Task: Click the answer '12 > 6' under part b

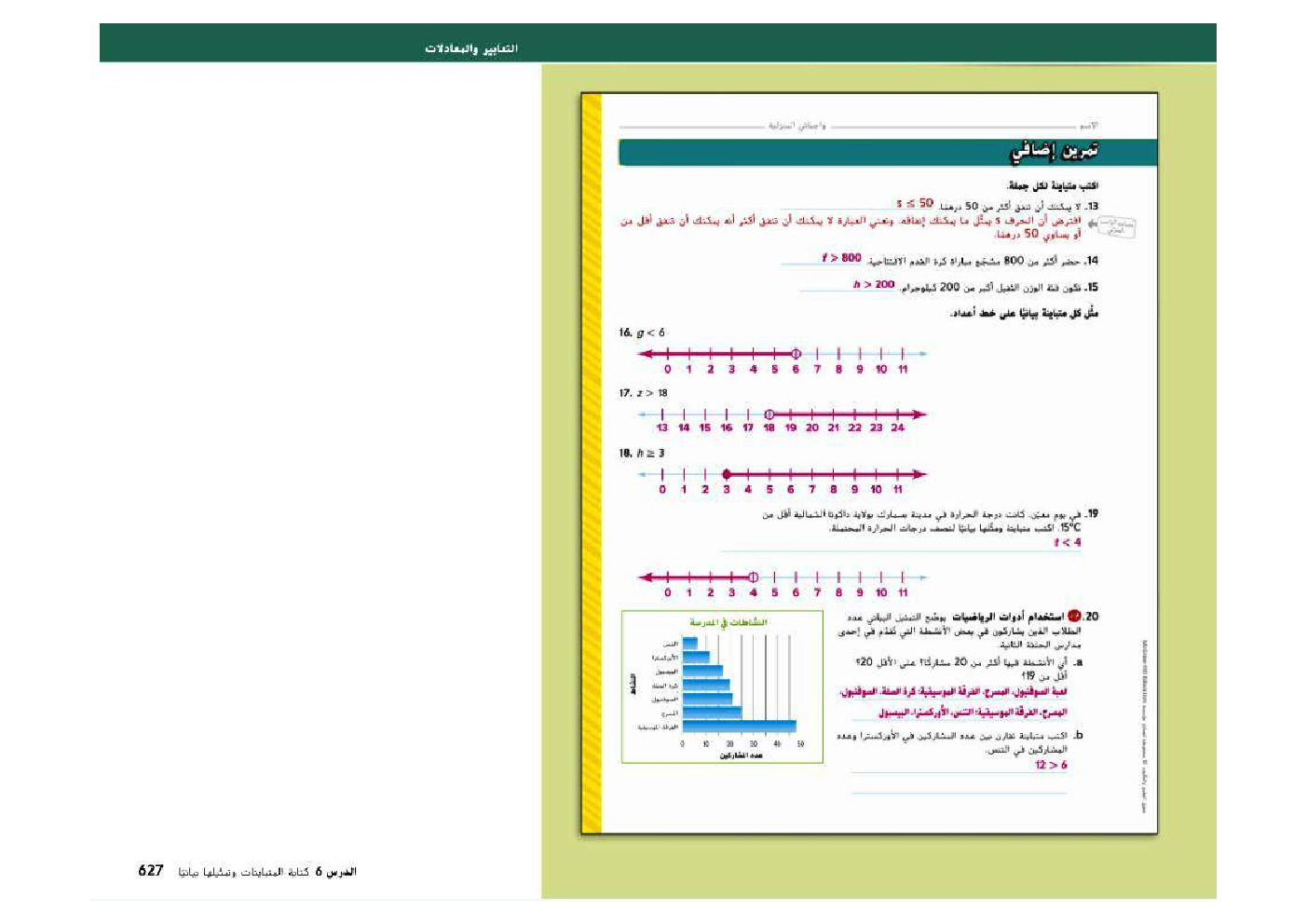Action: (1051, 765)
